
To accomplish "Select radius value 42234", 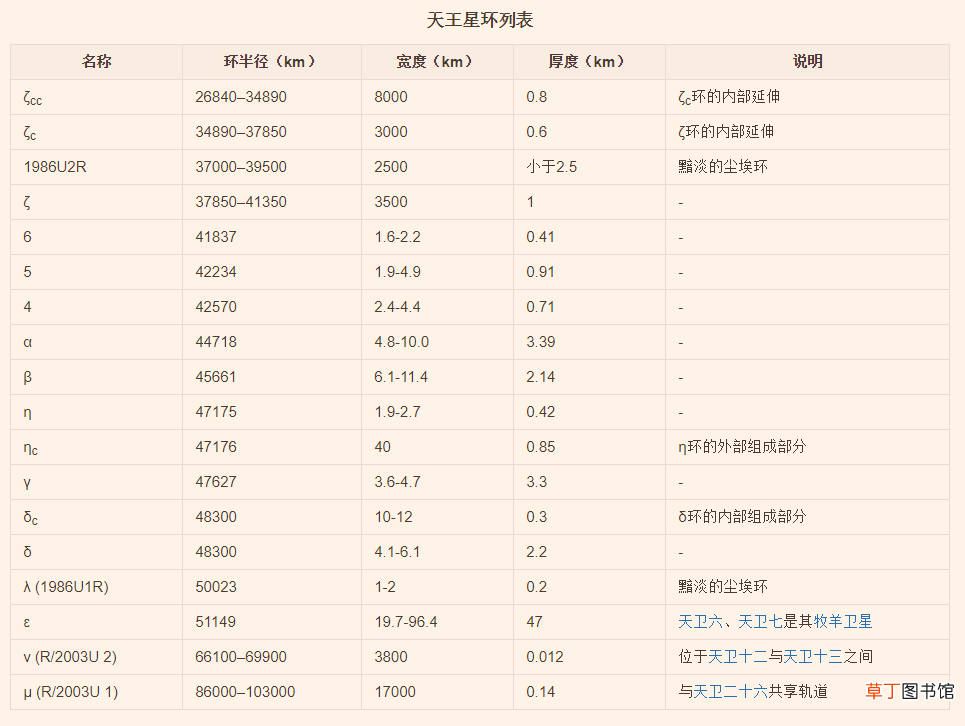I will click(216, 272).
